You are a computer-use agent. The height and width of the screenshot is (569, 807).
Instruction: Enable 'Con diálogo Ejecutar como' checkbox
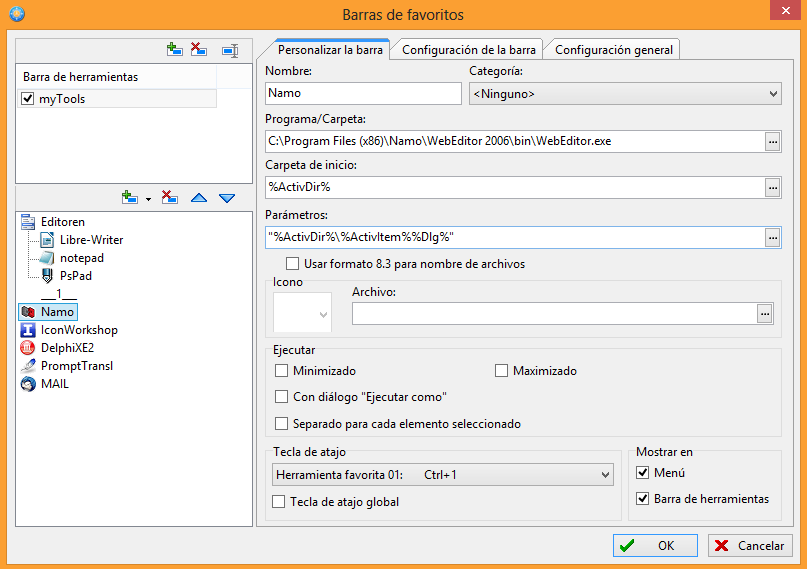coord(282,397)
